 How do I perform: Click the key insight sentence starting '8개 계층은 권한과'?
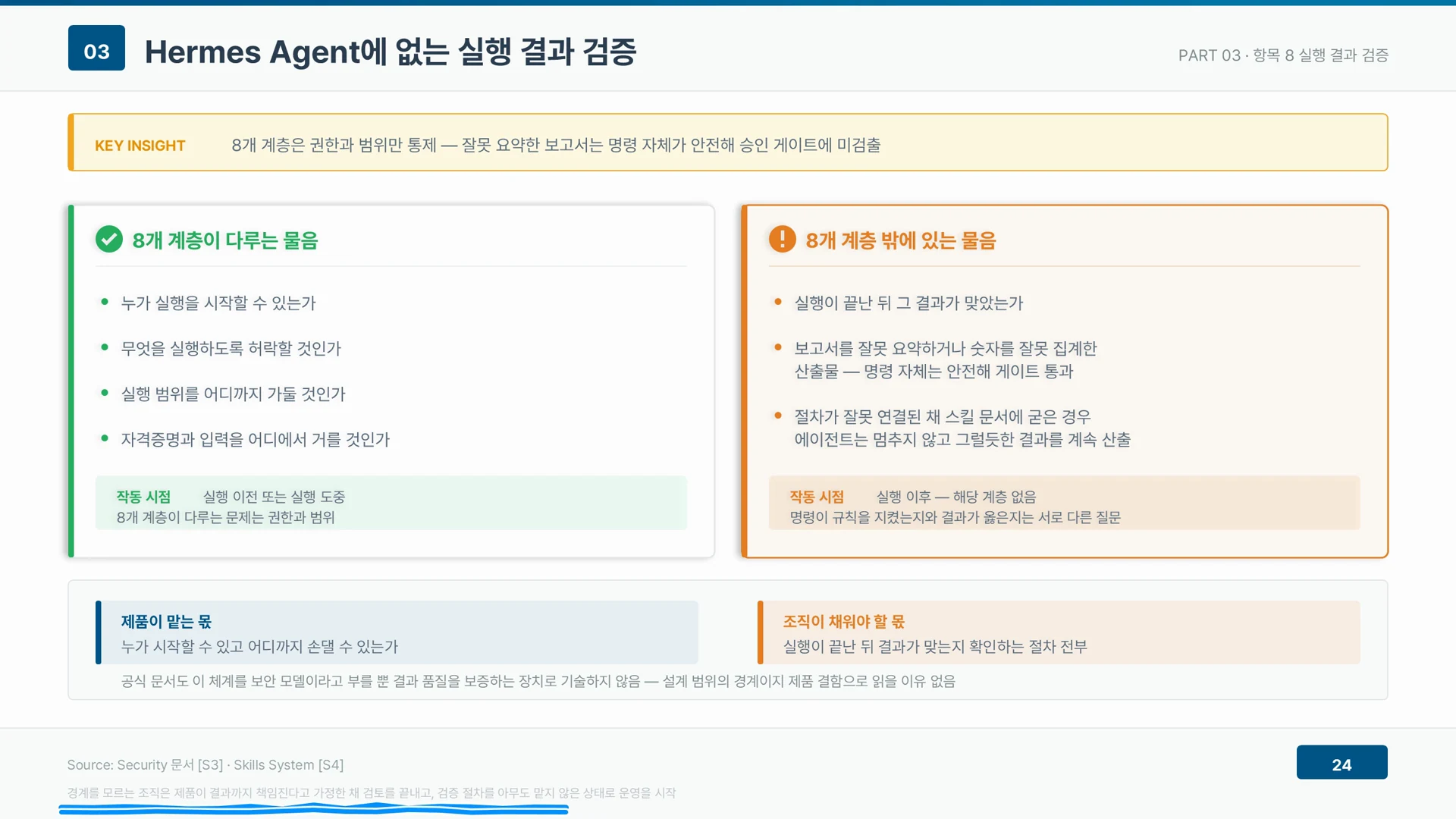[x=556, y=145]
